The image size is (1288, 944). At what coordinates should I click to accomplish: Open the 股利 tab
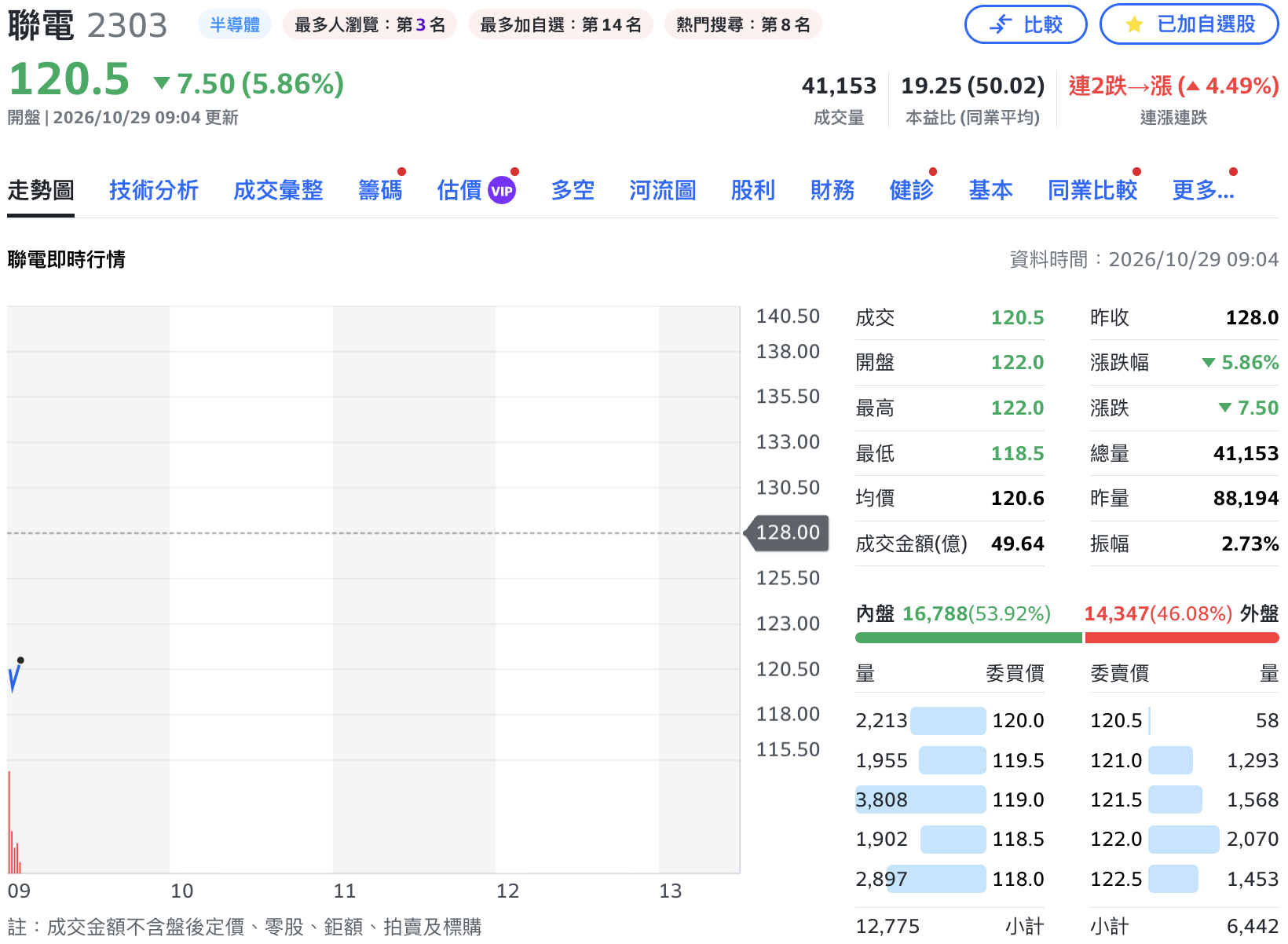(x=753, y=190)
